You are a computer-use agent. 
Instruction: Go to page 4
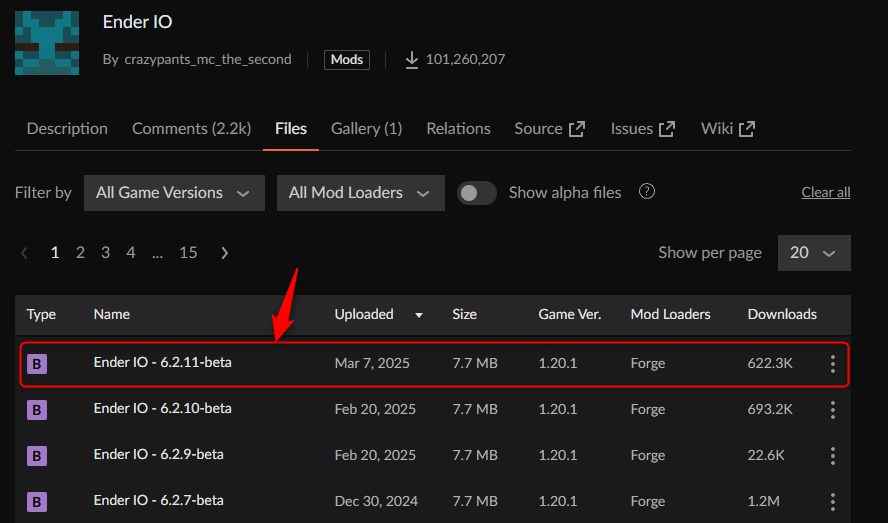tap(131, 252)
